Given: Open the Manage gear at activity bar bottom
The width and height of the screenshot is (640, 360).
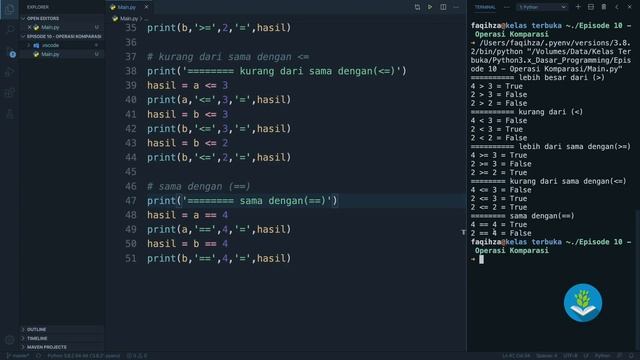Looking at the screenshot, I should pyautogui.click(x=9, y=339).
